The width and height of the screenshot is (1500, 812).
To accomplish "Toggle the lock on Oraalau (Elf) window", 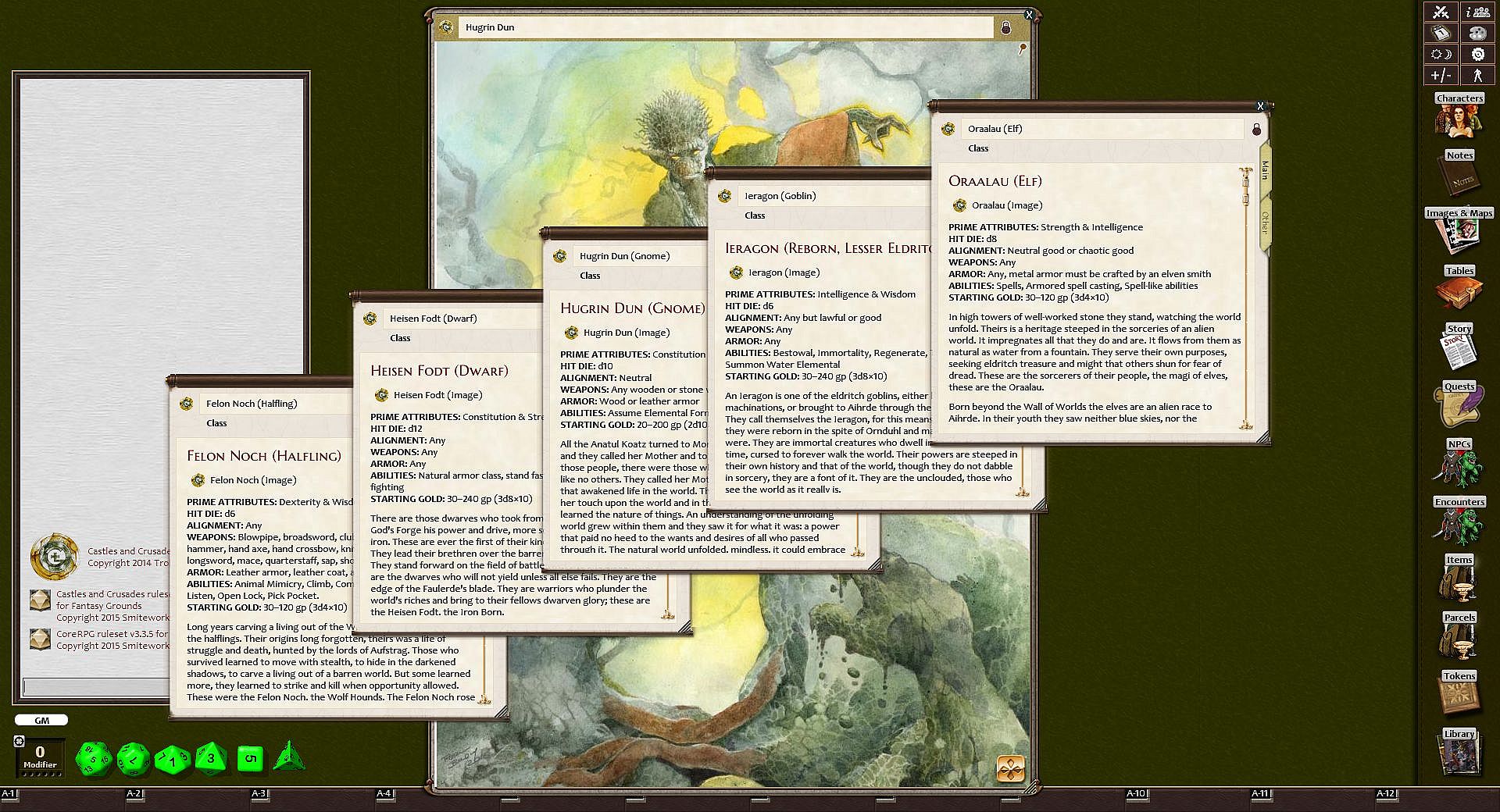I will pos(1256,129).
